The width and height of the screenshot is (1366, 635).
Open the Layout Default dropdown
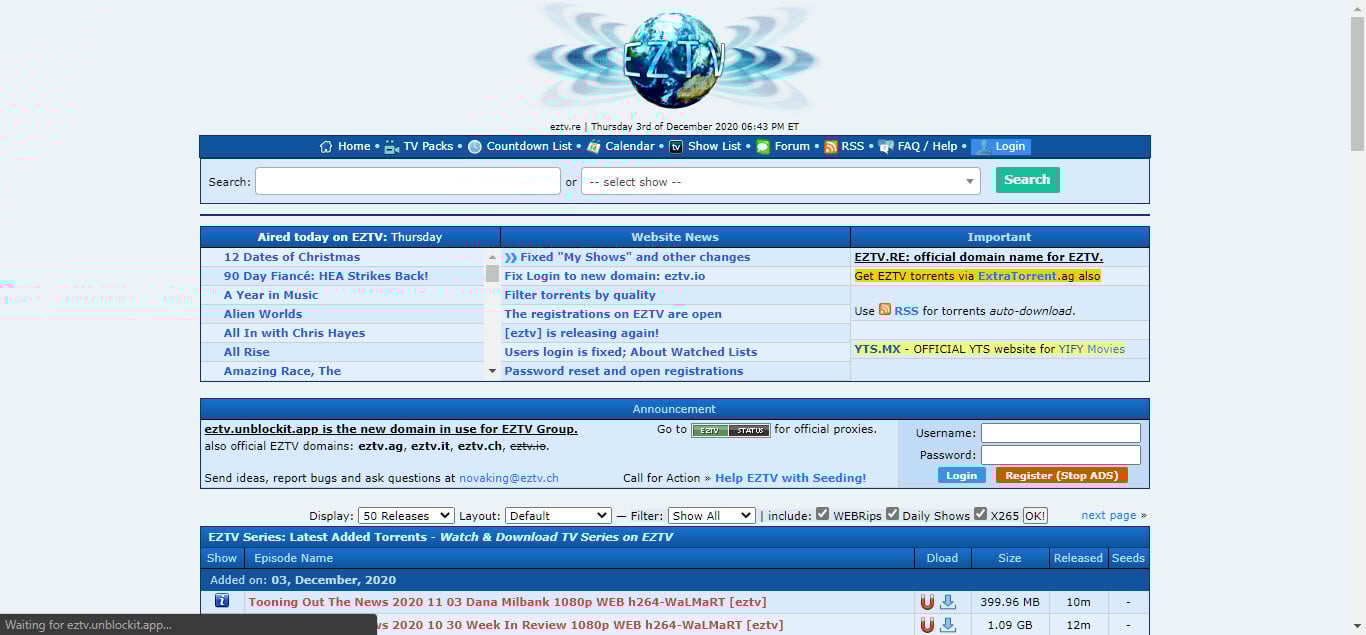(x=558, y=516)
